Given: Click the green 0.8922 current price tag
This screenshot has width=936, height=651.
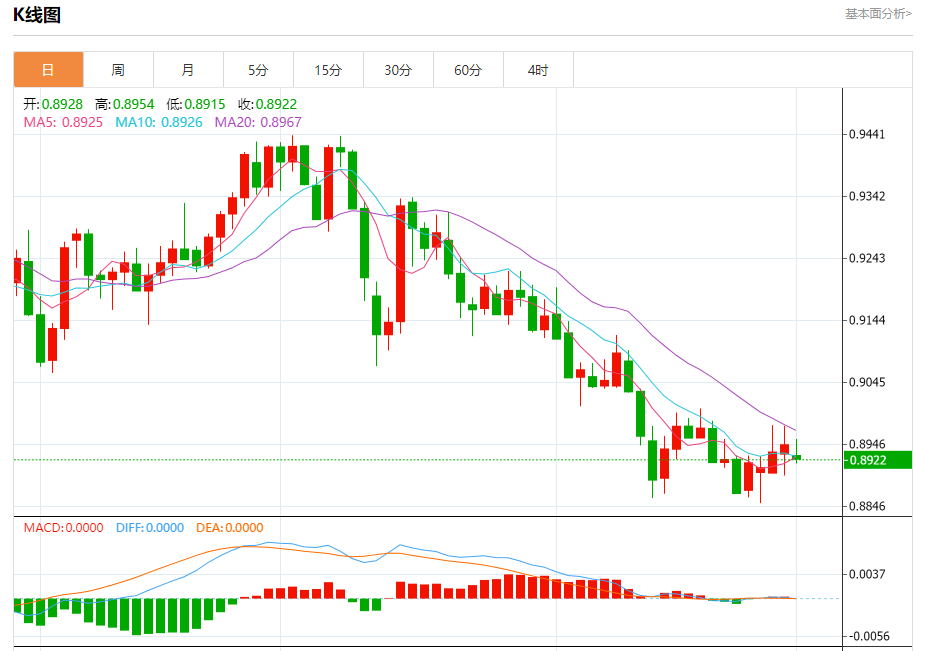Looking at the screenshot, I should coord(878,460).
